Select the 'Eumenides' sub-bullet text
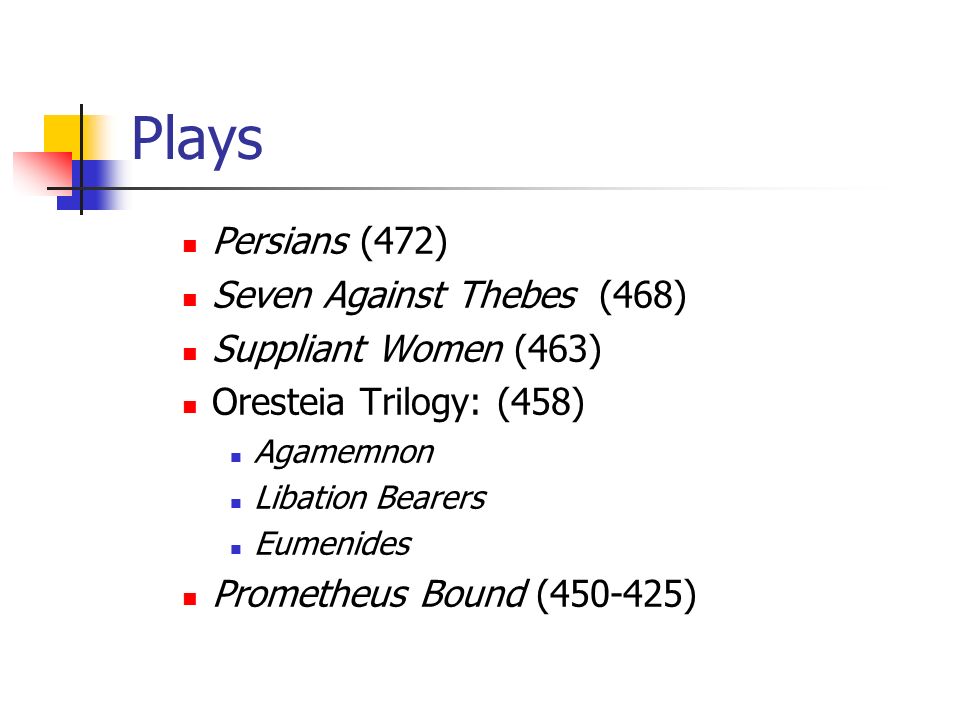This screenshot has height=720, width=960. (333, 544)
